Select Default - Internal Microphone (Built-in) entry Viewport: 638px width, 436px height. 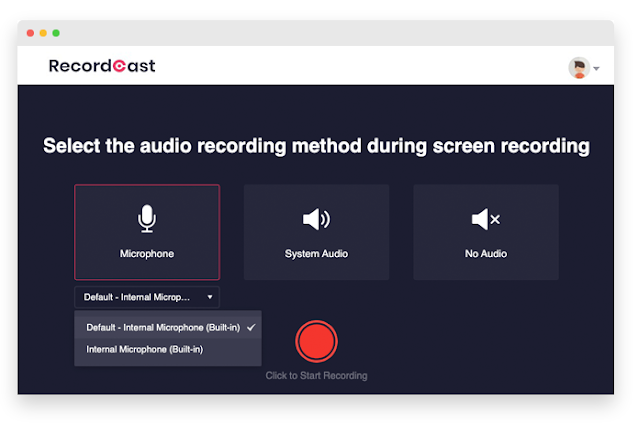168,327
